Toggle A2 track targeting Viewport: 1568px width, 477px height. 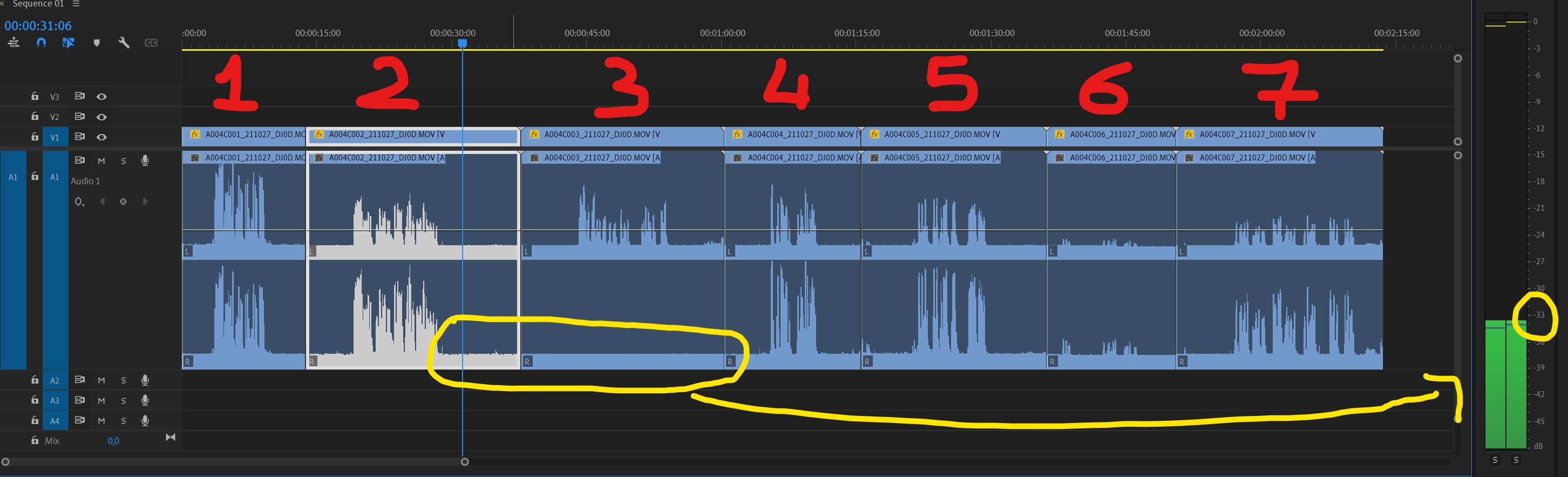[55, 380]
